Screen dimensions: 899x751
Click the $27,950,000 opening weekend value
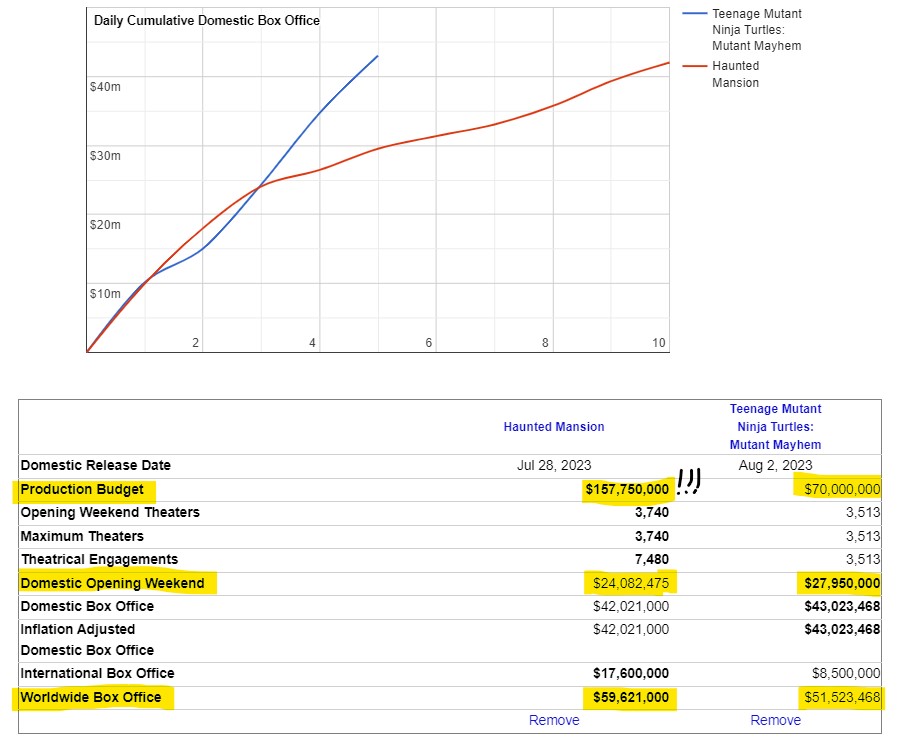[841, 583]
